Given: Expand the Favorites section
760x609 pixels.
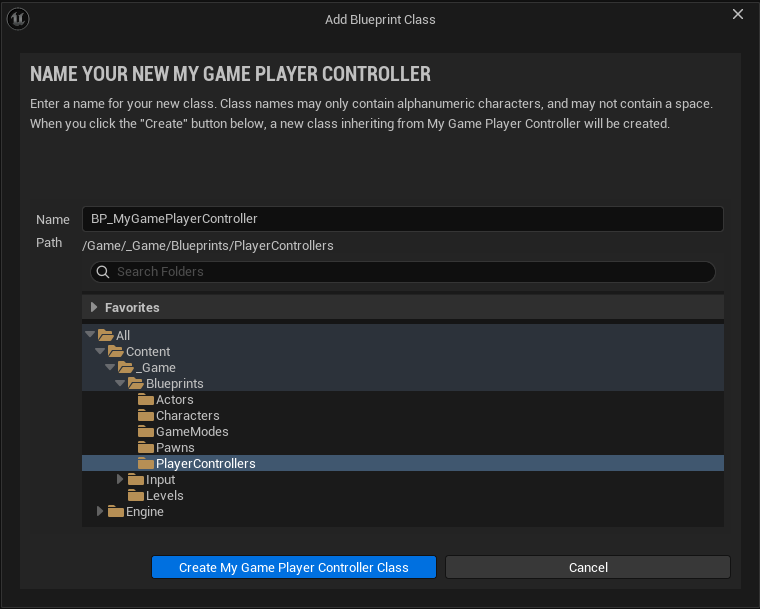Looking at the screenshot, I should [x=95, y=308].
